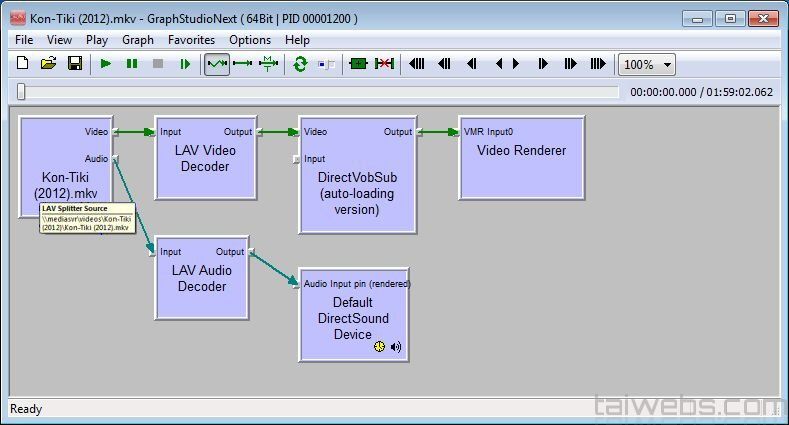Image resolution: width=789 pixels, height=425 pixels.
Task: Click the insert filter green chip icon
Action: click(x=358, y=64)
